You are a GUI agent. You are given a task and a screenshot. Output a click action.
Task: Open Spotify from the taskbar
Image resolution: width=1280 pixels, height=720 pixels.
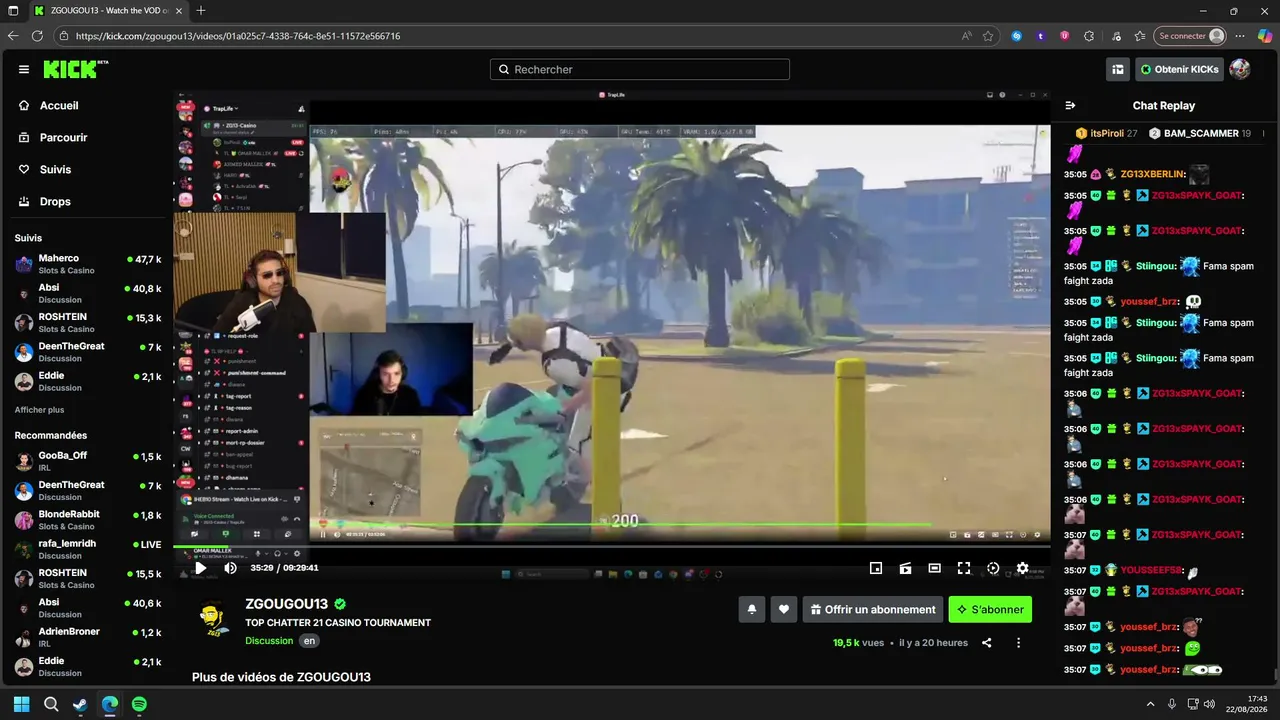point(139,704)
